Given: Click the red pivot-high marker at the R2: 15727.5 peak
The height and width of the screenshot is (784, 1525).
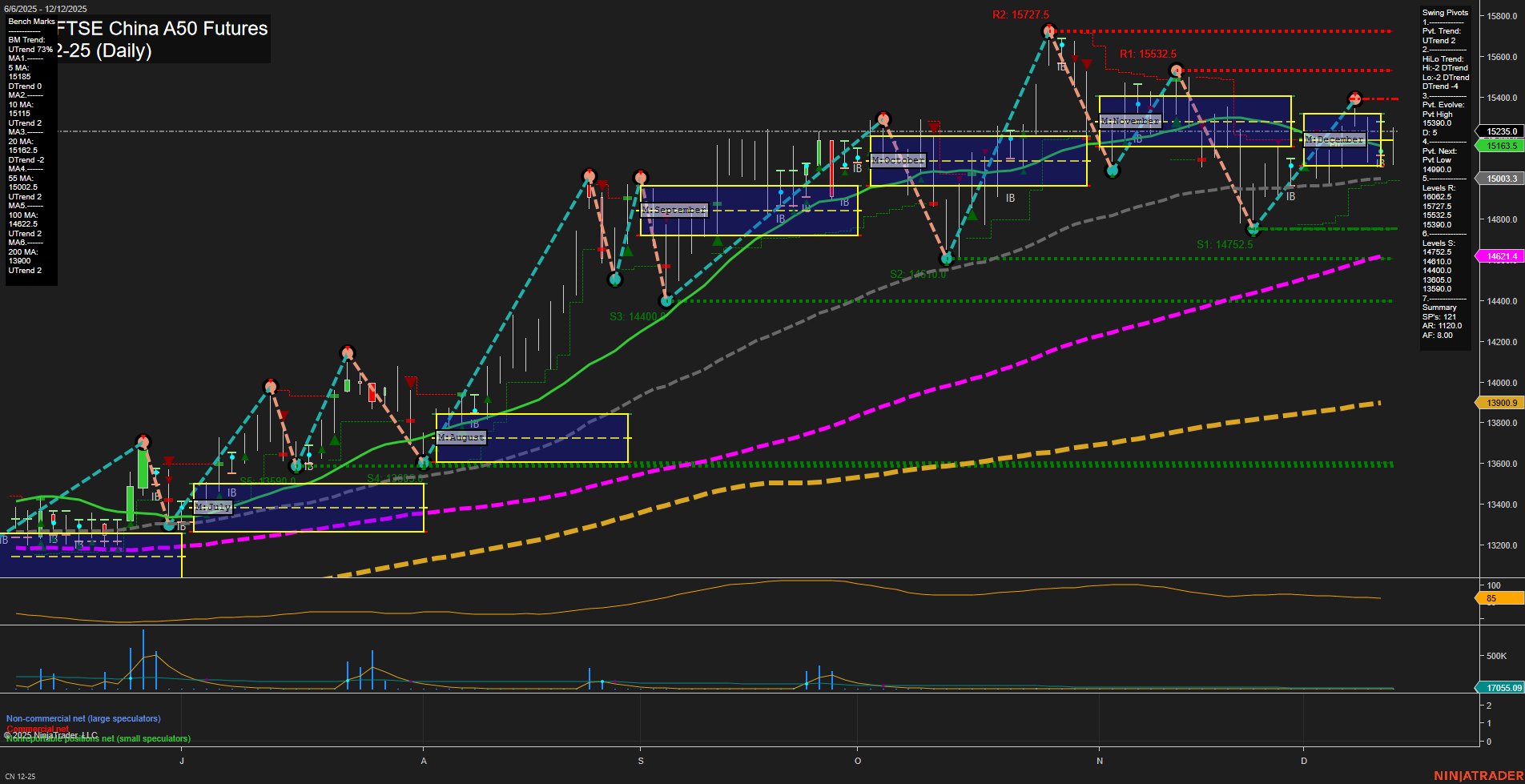Looking at the screenshot, I should click(x=1049, y=30).
